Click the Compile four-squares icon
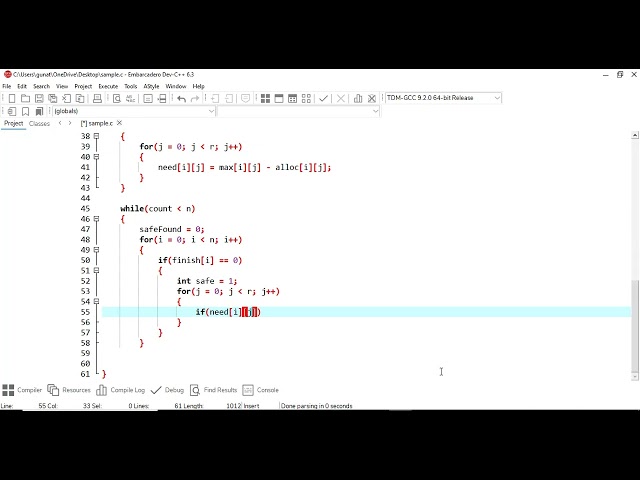Viewport: 640px width, 480px height. [265, 98]
